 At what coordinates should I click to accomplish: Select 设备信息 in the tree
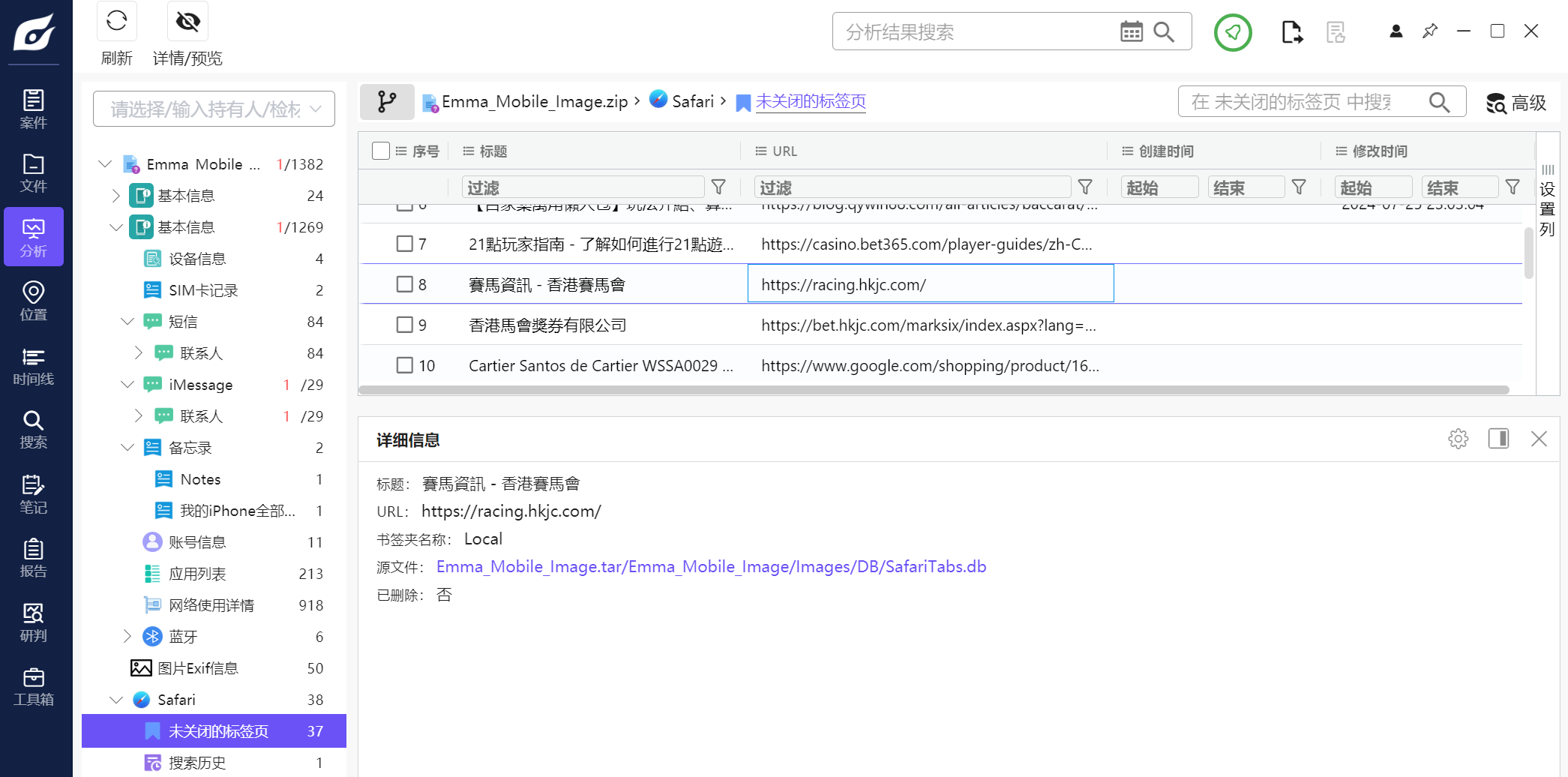pyautogui.click(x=197, y=259)
